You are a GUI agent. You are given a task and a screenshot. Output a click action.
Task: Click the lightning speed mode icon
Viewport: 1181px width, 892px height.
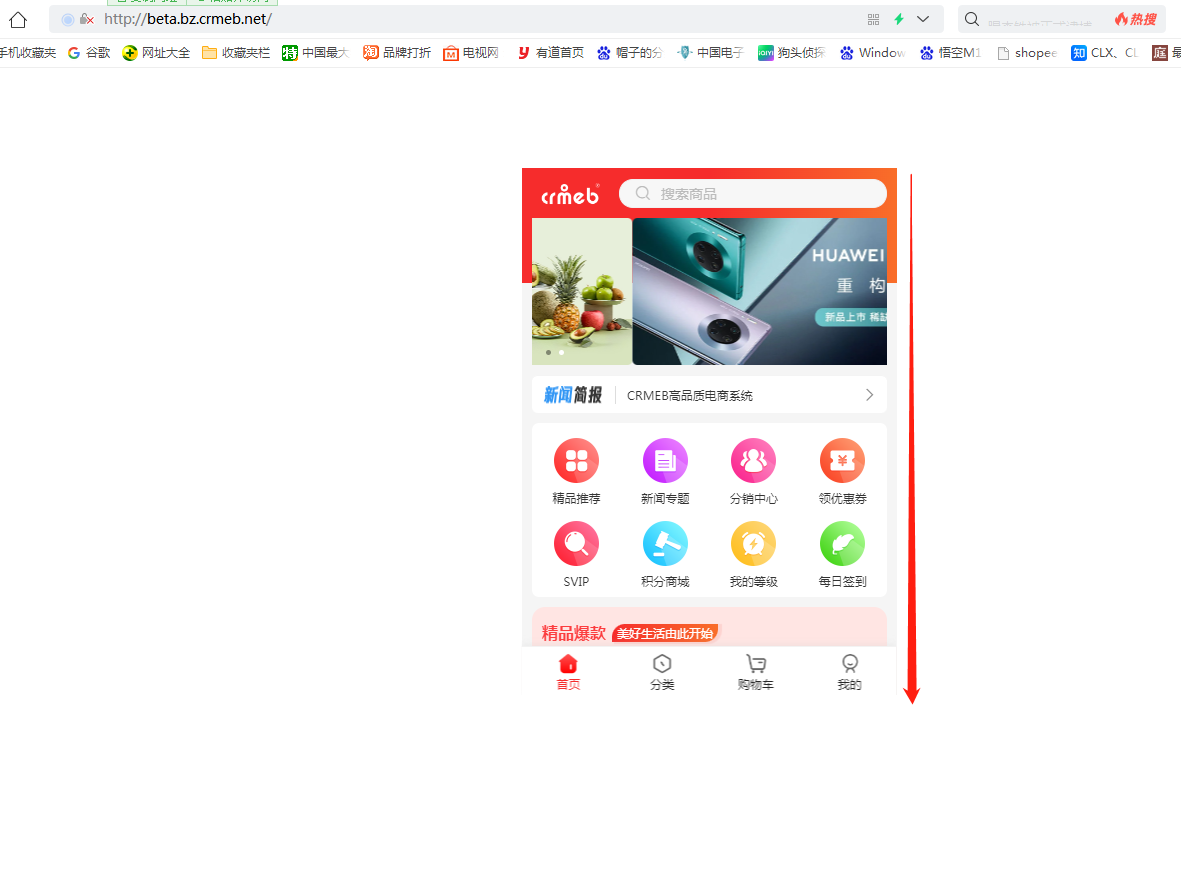point(899,19)
